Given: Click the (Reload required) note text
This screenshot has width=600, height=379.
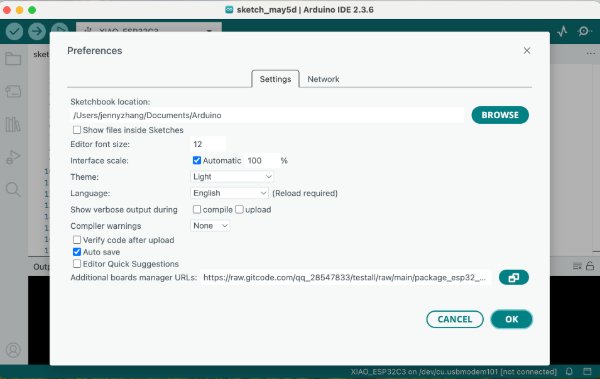Looking at the screenshot, I should pos(305,193).
